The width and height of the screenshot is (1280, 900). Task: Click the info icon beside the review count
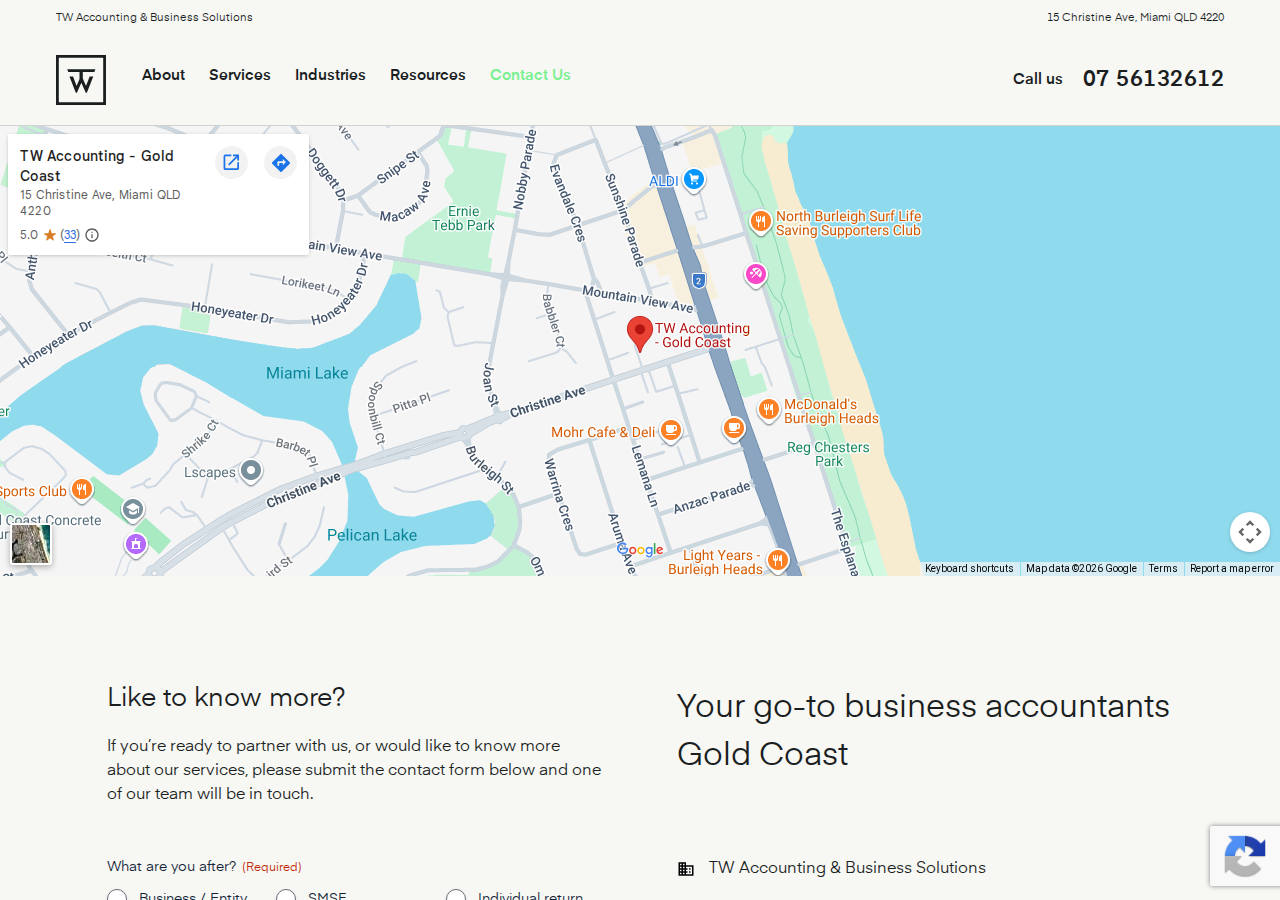point(92,235)
